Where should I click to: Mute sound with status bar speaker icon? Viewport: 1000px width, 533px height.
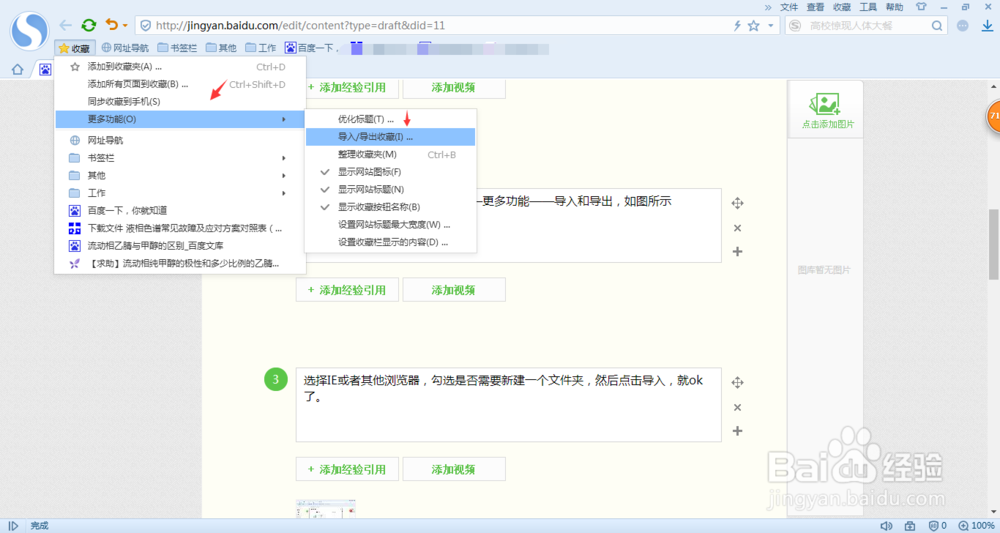886,526
